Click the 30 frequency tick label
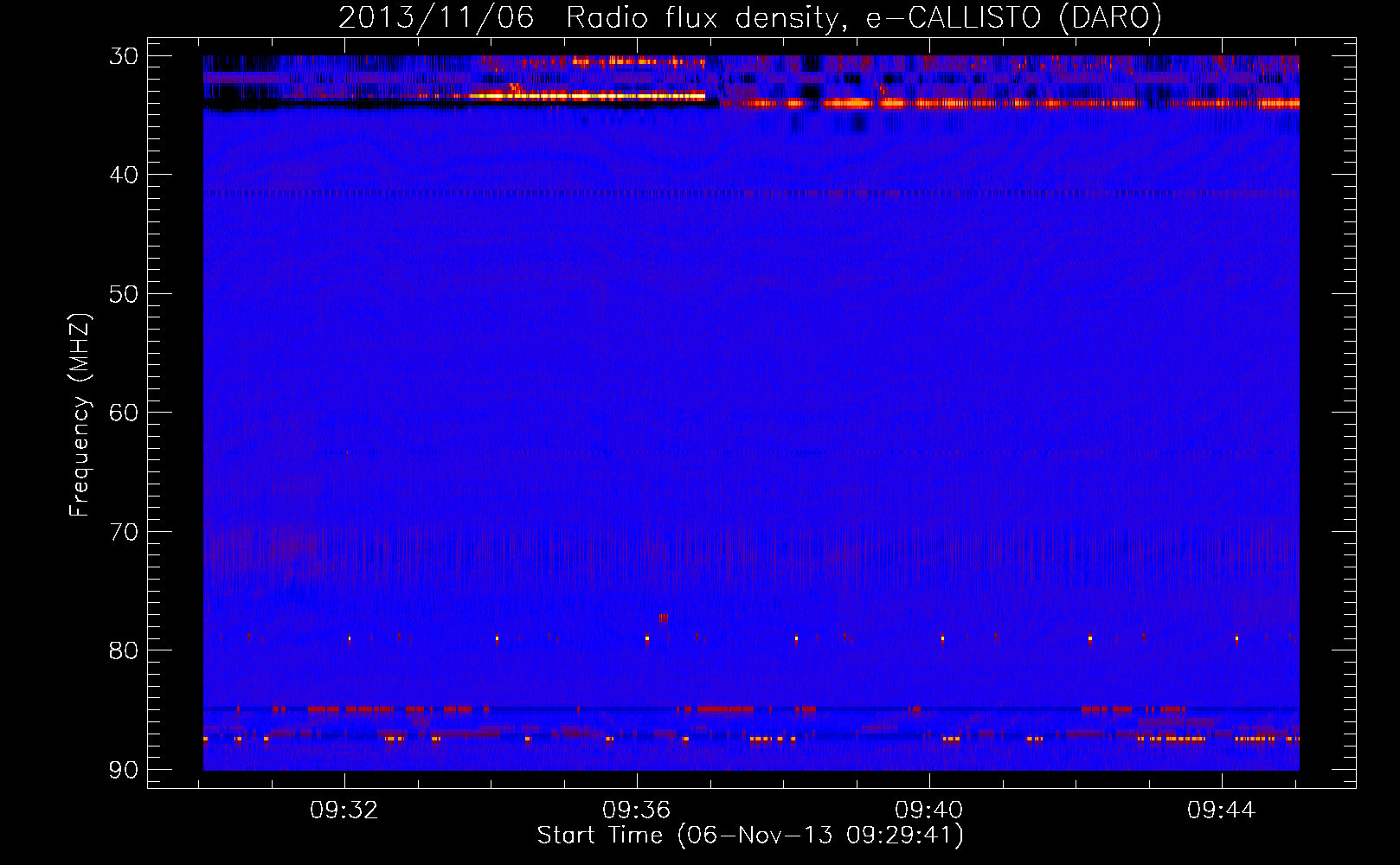 (x=124, y=56)
